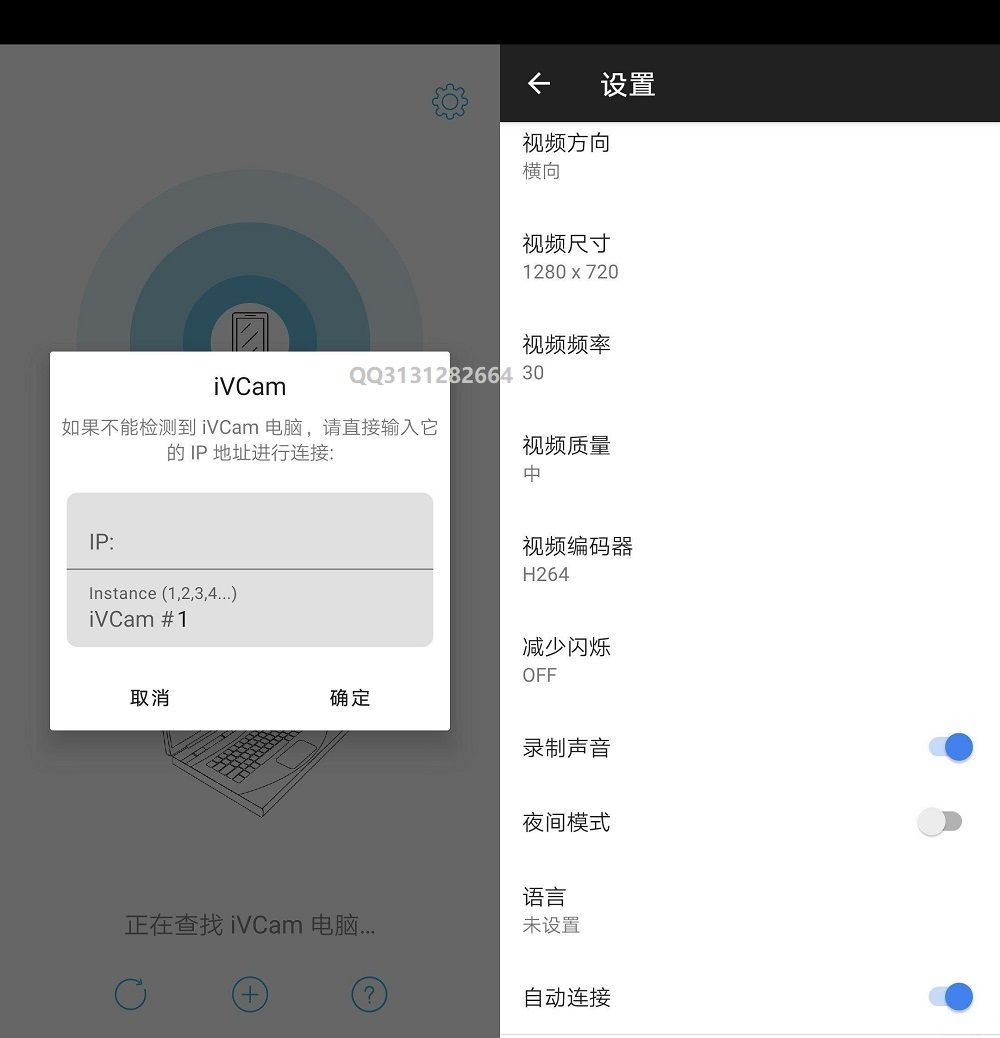Open the 减少闪烁 setting
The image size is (1000, 1038).
[750, 660]
